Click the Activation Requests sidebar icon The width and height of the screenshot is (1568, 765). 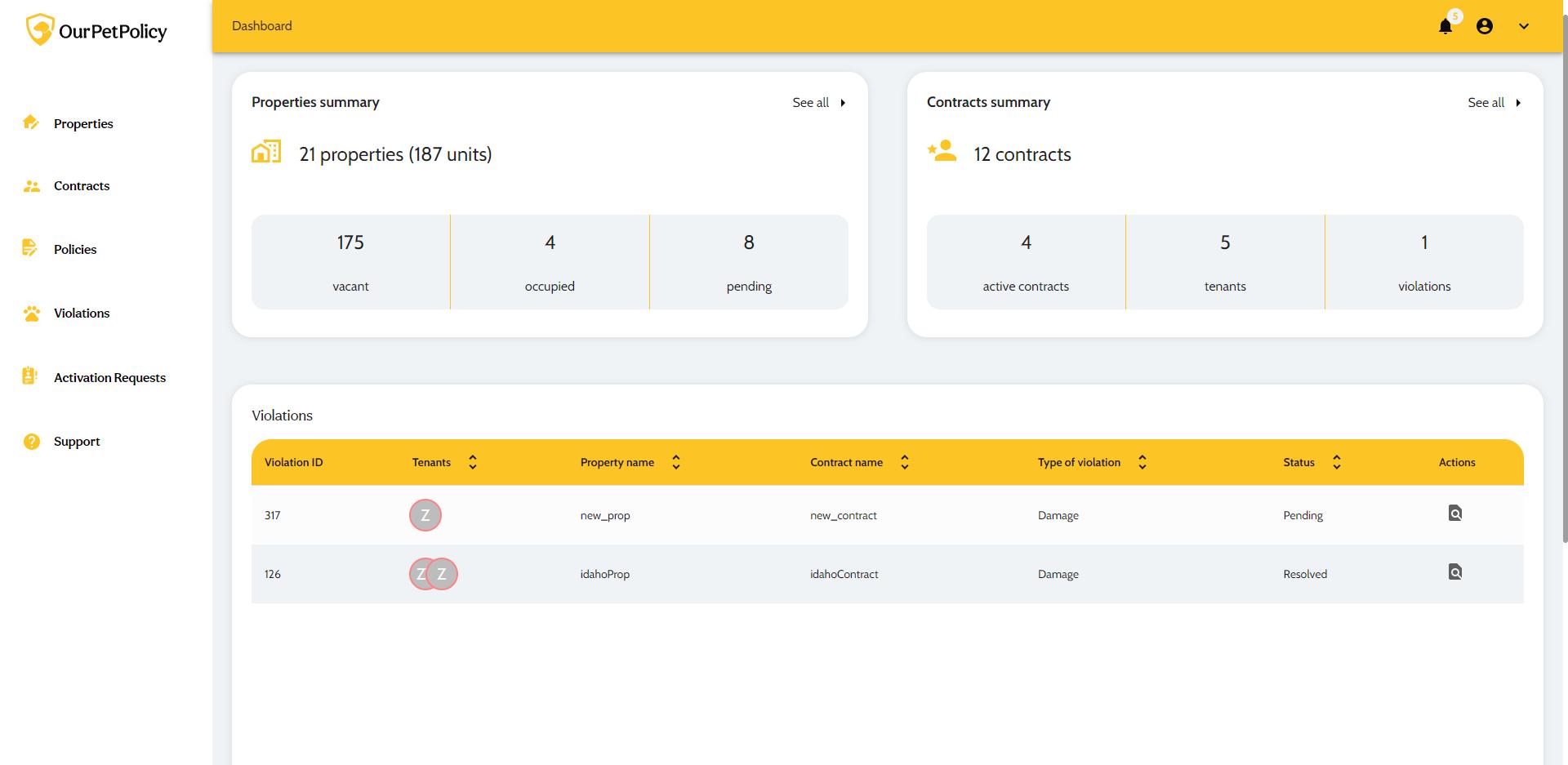point(30,376)
